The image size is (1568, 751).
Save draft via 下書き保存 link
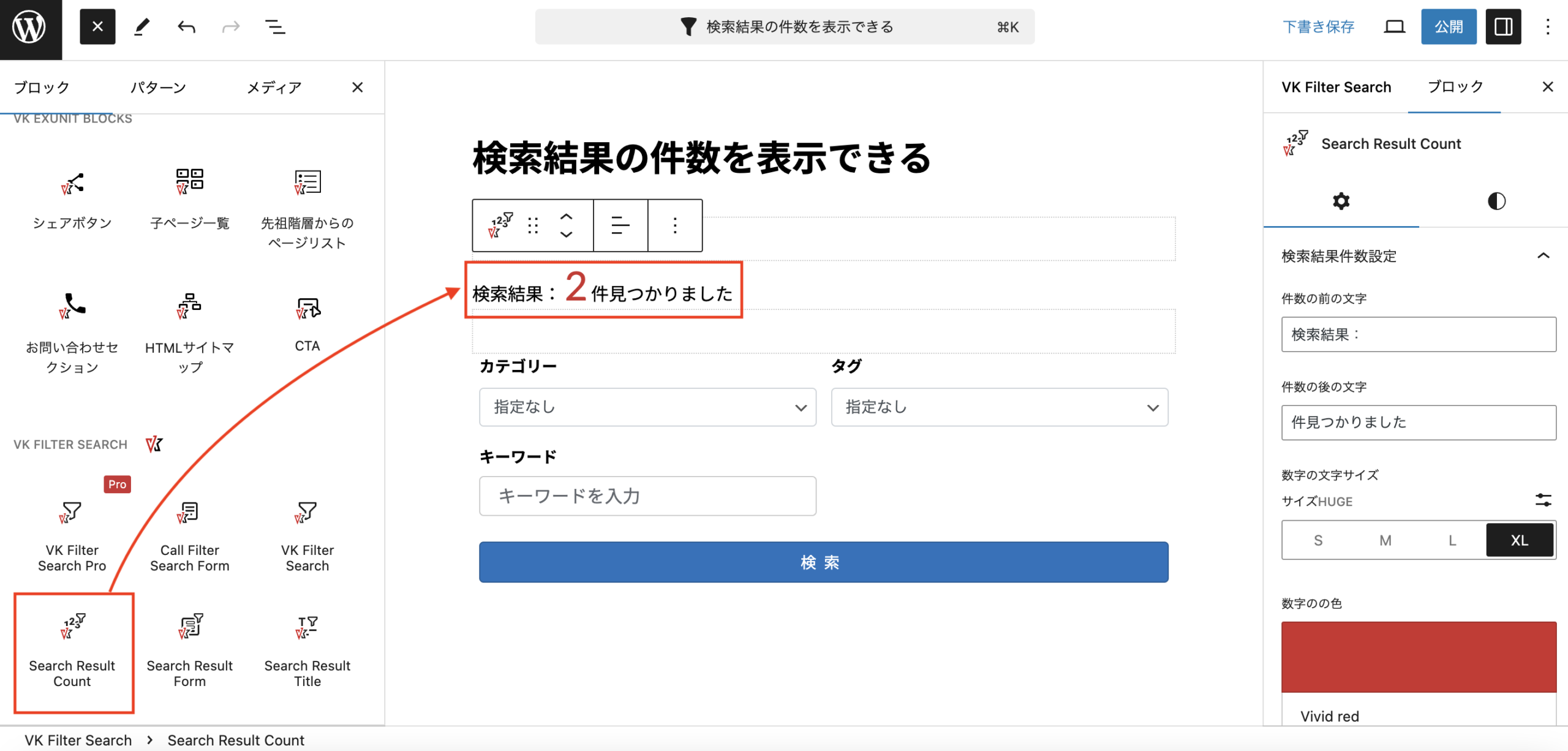(1318, 26)
